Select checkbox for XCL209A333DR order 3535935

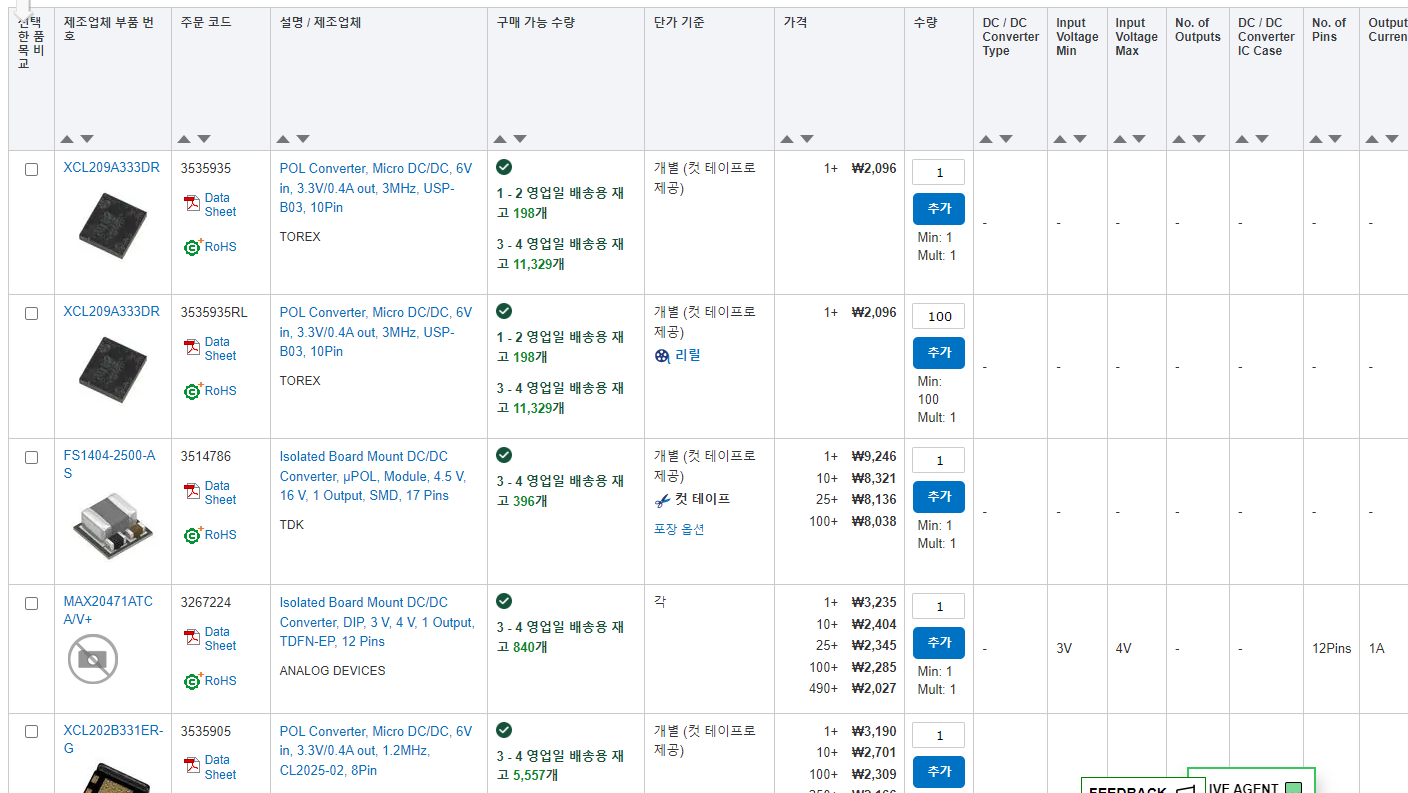(x=32, y=169)
